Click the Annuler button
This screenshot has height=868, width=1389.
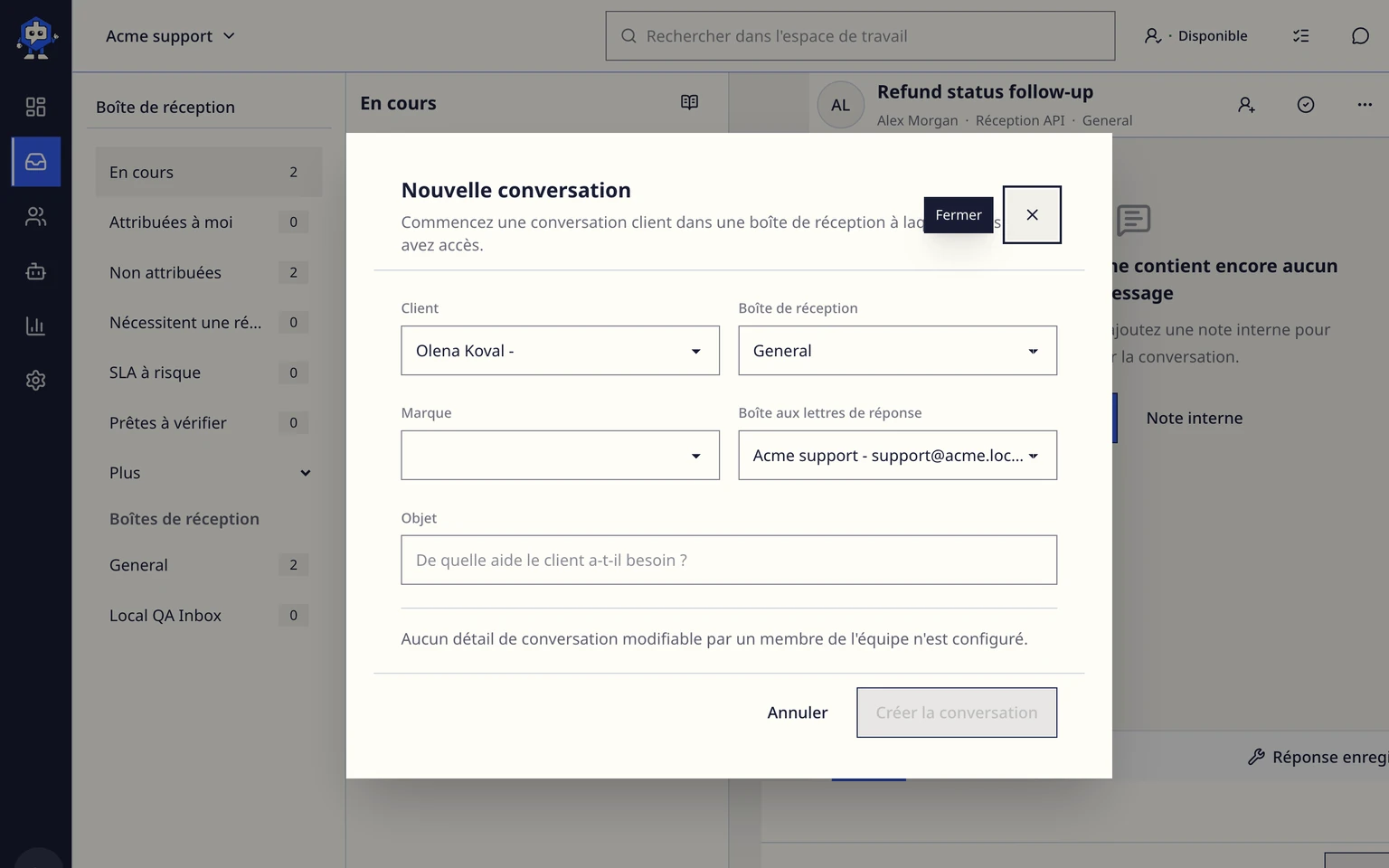click(798, 712)
